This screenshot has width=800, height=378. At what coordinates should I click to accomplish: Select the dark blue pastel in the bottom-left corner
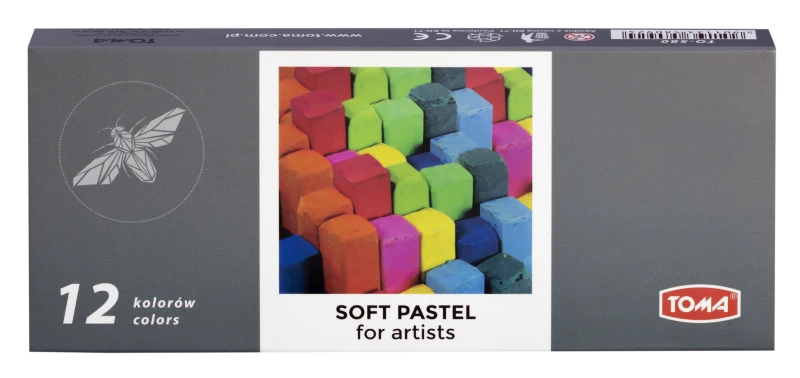[x=298, y=264]
